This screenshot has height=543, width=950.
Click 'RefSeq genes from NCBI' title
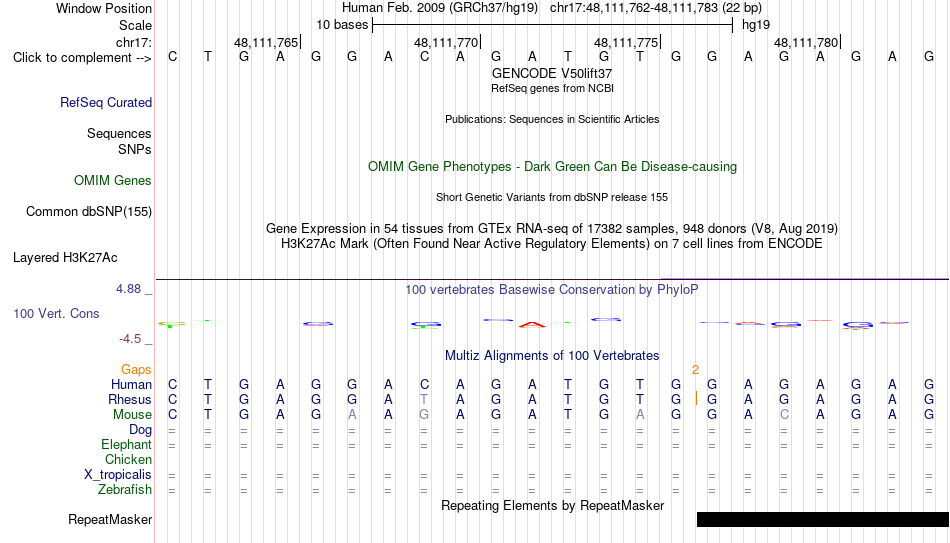553,88
